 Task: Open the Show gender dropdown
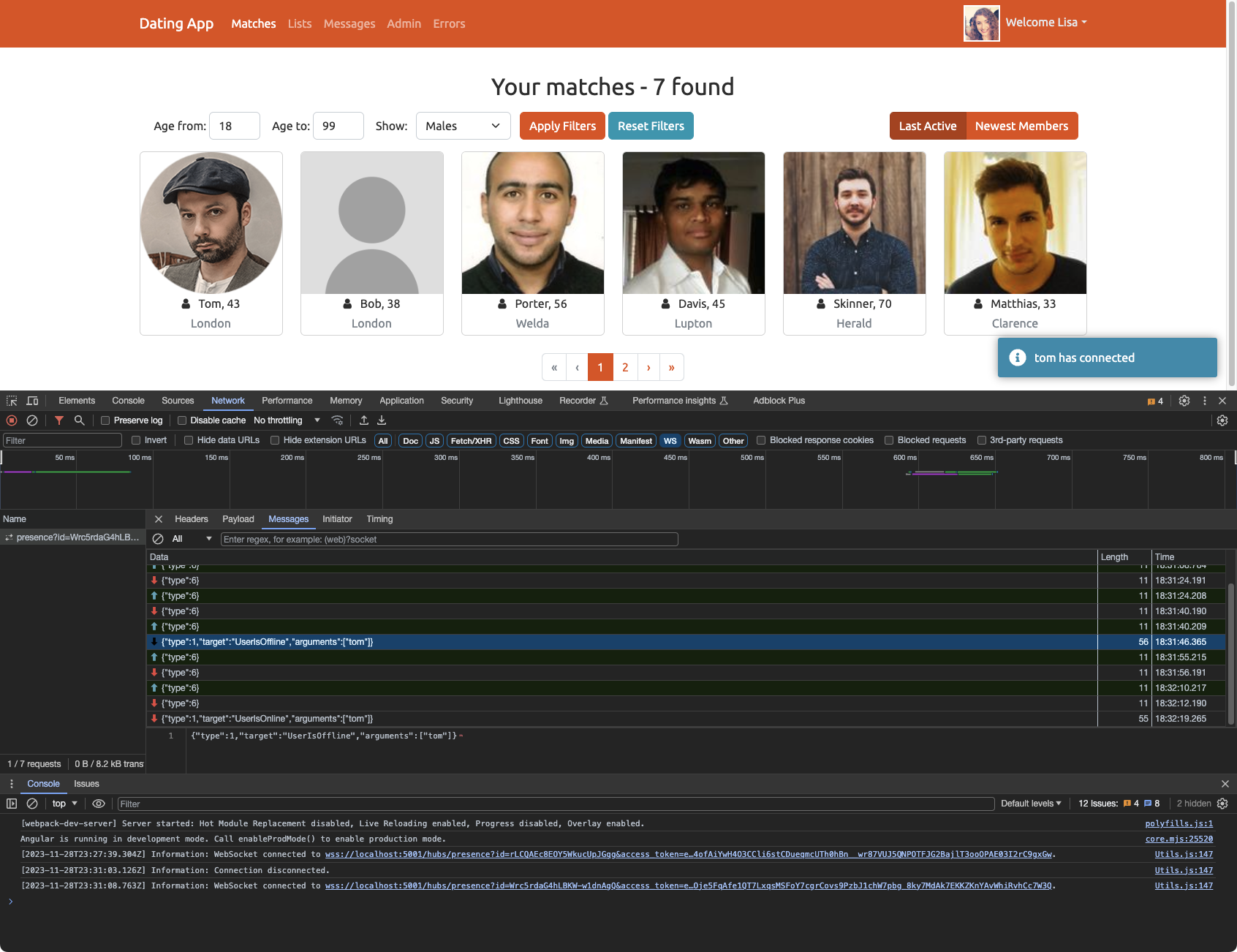pos(463,126)
